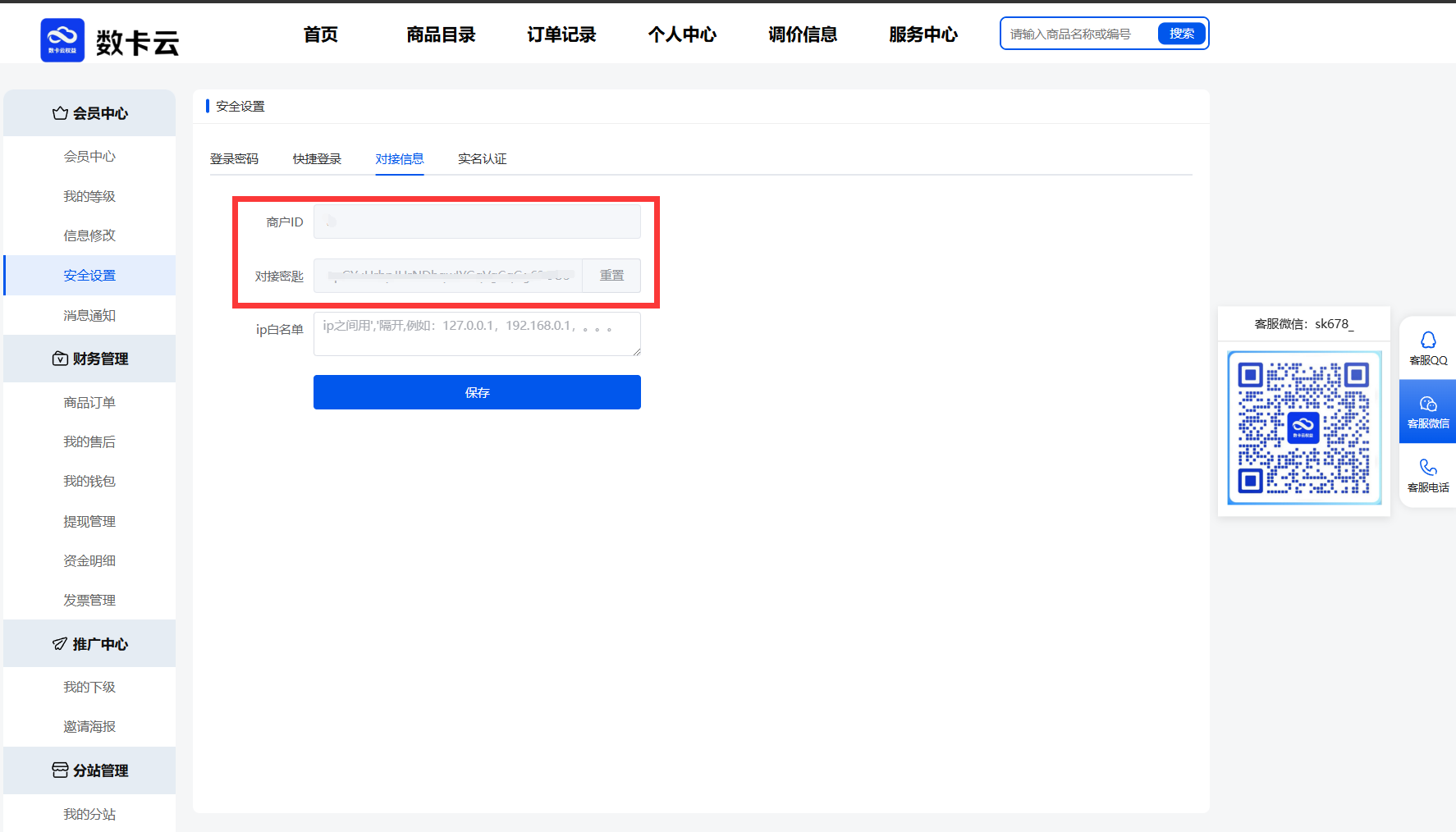This screenshot has width=1456, height=832.
Task: Click the customer service WeChat QR code
Action: click(1303, 427)
